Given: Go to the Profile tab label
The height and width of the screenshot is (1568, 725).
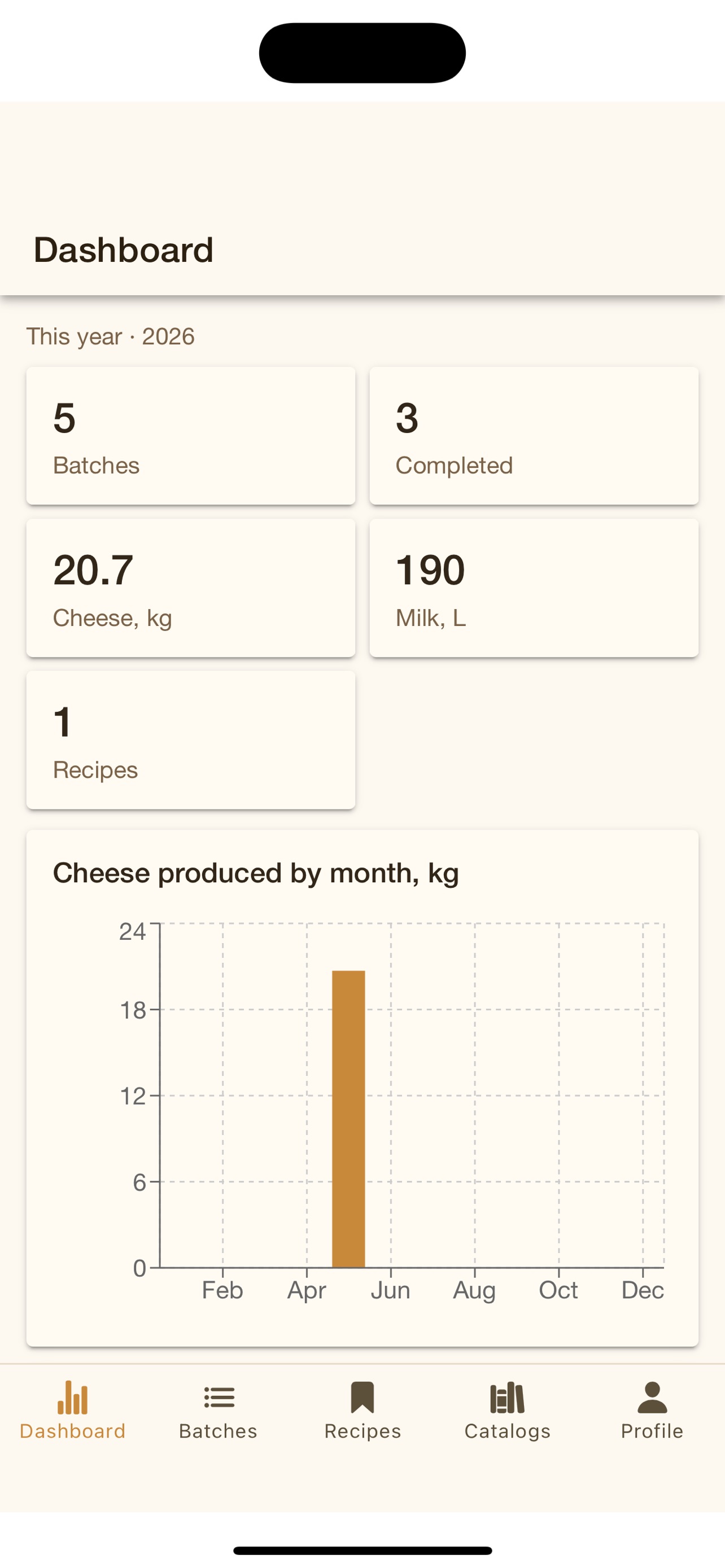Looking at the screenshot, I should [x=652, y=1431].
